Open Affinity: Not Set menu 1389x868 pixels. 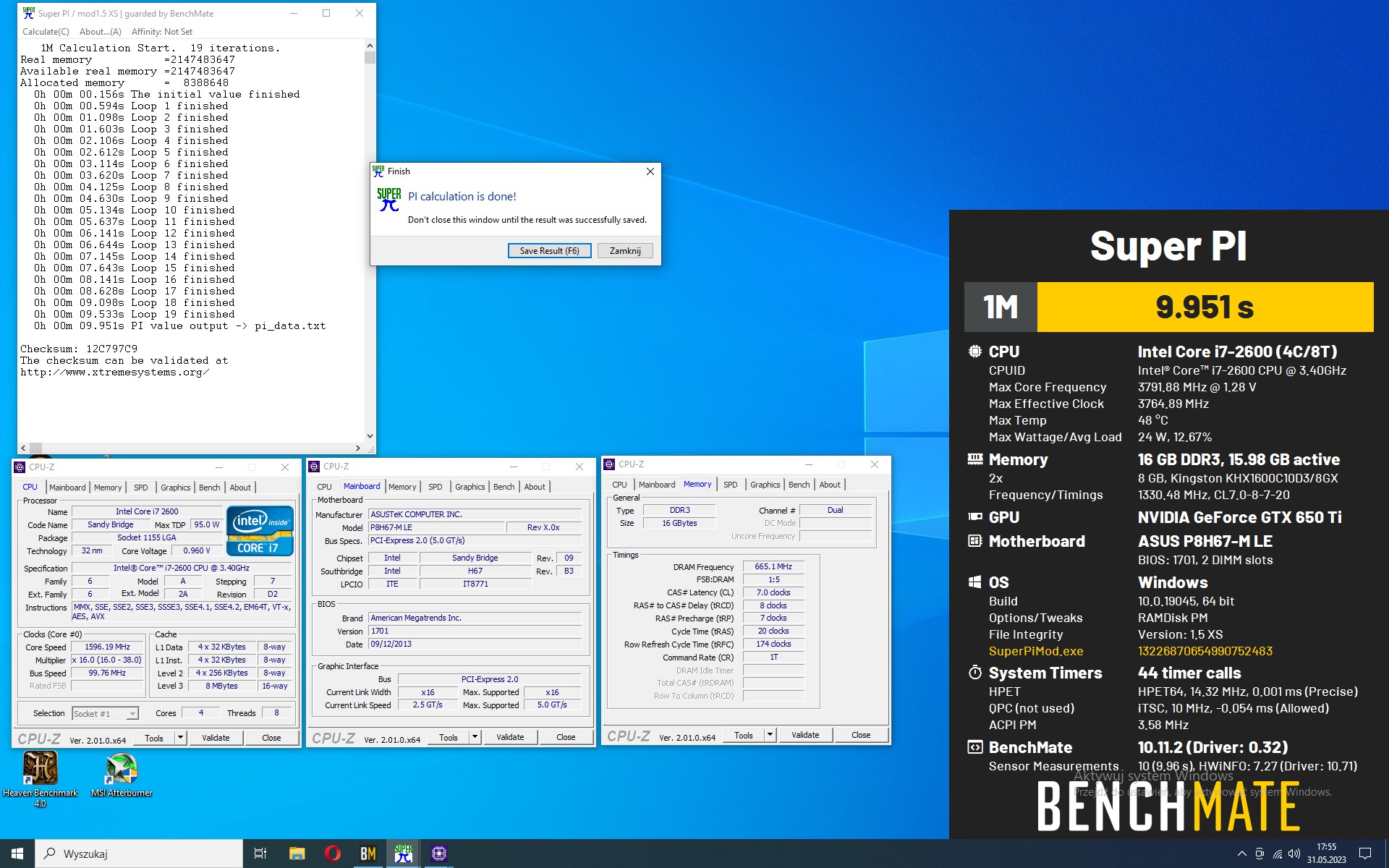(162, 32)
